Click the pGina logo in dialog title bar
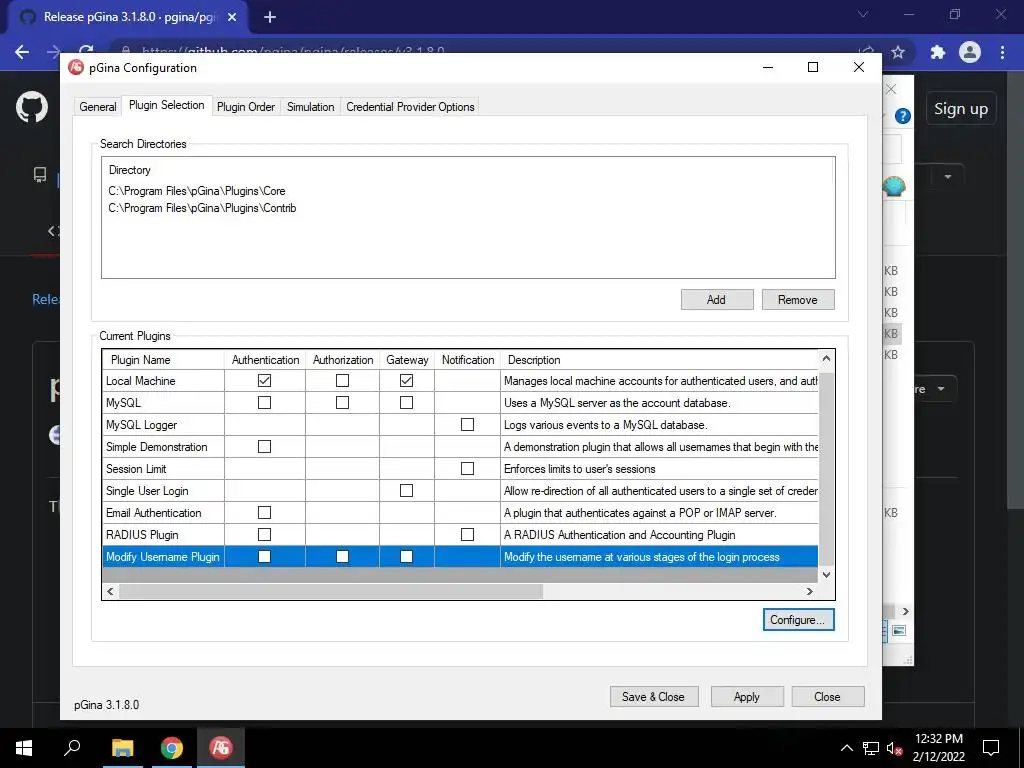Image resolution: width=1024 pixels, height=768 pixels. tap(76, 67)
